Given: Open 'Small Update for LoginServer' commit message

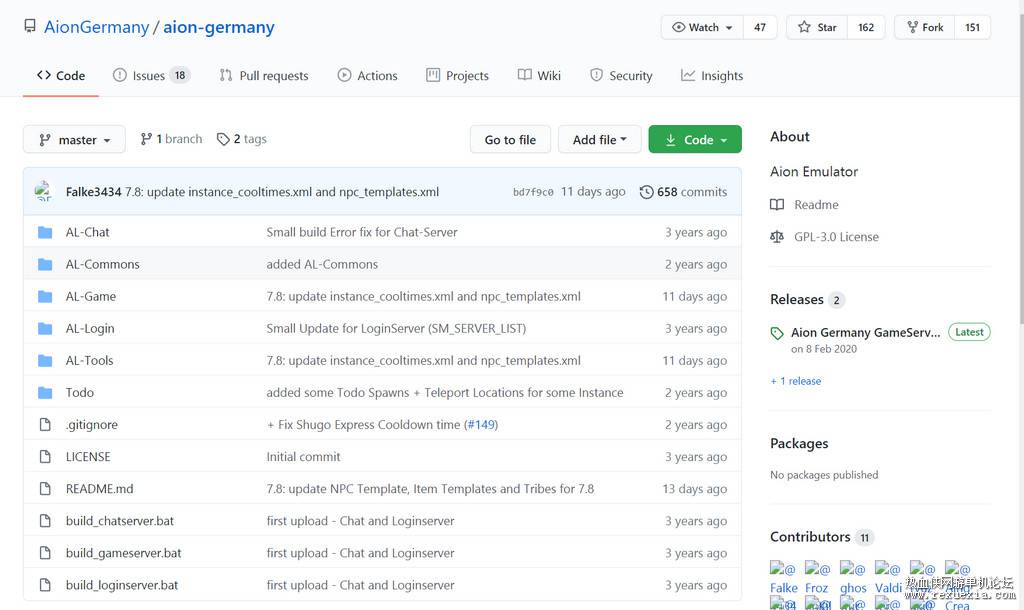Looking at the screenshot, I should (396, 328).
